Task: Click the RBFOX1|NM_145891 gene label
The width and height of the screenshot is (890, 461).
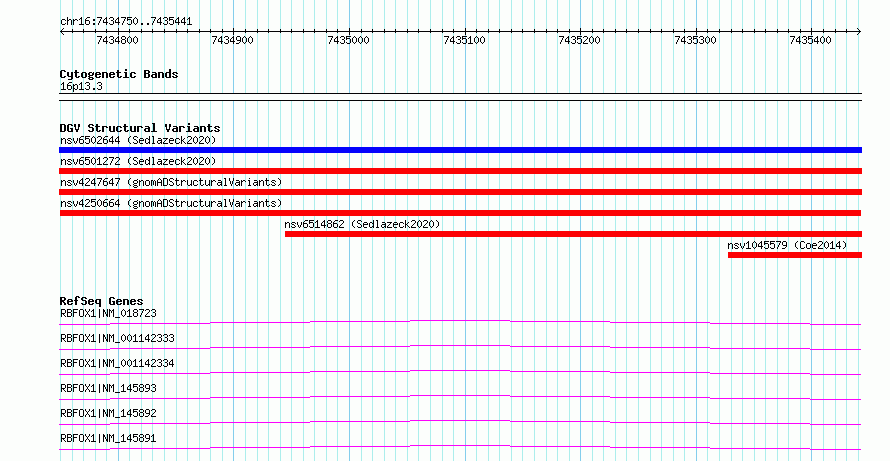Action: point(108,438)
